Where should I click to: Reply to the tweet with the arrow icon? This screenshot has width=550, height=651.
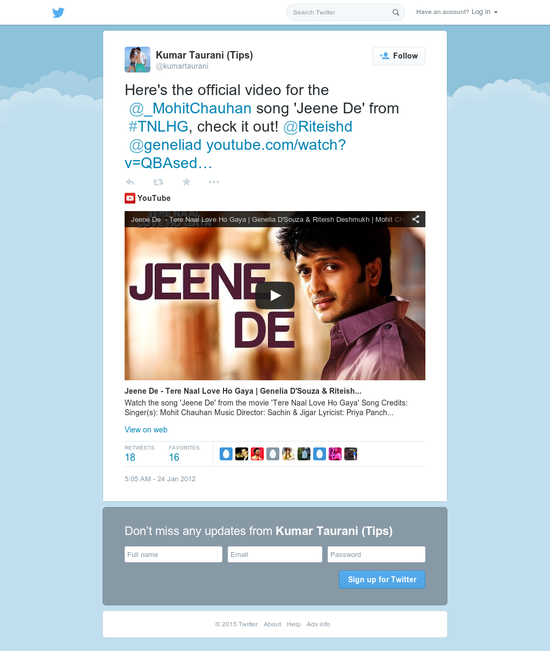pyautogui.click(x=130, y=182)
